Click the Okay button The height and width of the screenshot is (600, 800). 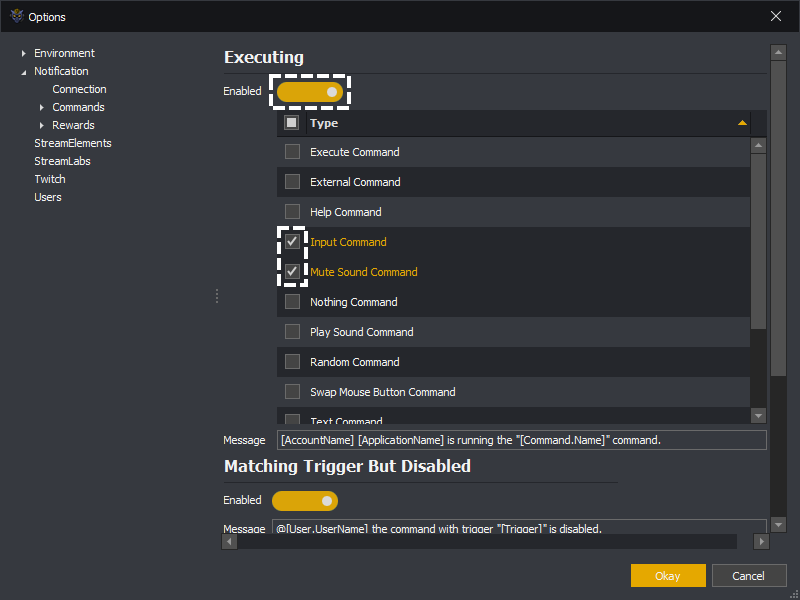(x=668, y=576)
